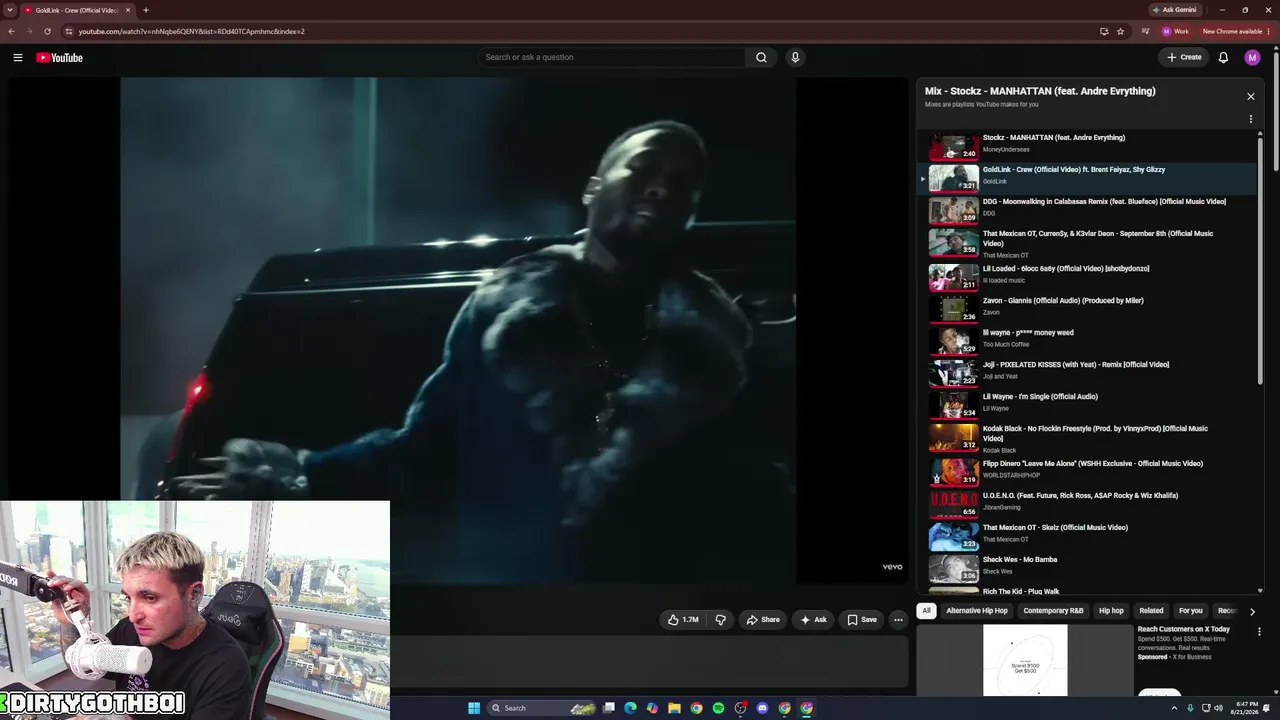Click the search magnifier button

click(761, 57)
